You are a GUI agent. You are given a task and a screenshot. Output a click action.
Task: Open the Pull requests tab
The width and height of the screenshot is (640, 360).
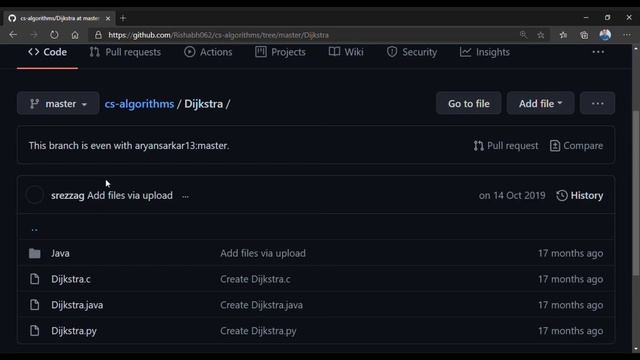(x=125, y=52)
